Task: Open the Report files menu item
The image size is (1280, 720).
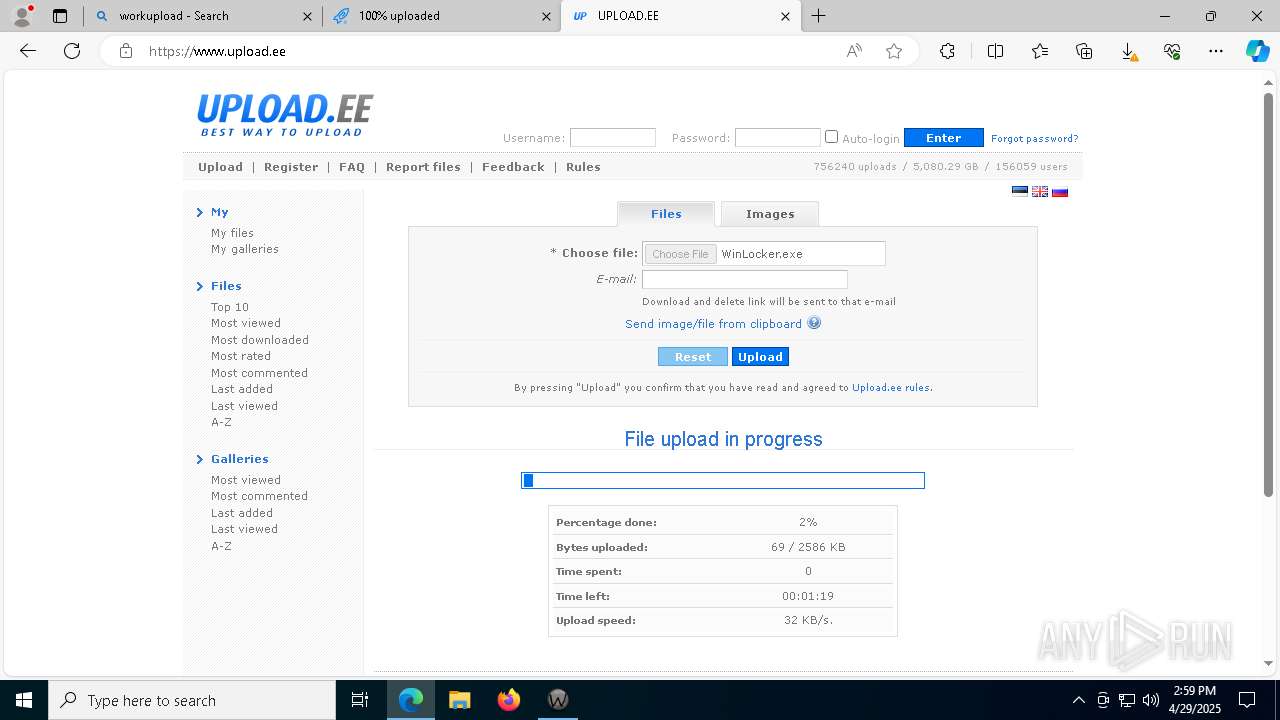Action: pyautogui.click(x=423, y=167)
